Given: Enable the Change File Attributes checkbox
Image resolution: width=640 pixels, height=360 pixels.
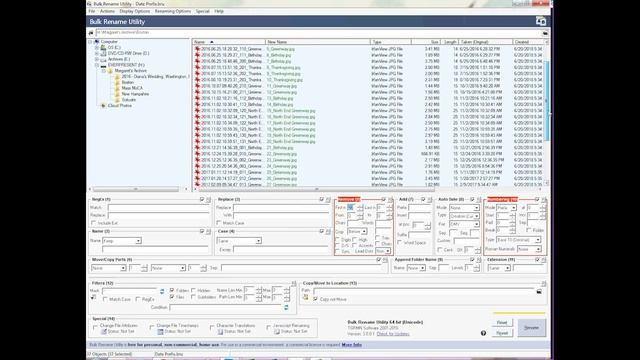Looking at the screenshot, I should 95,327.
